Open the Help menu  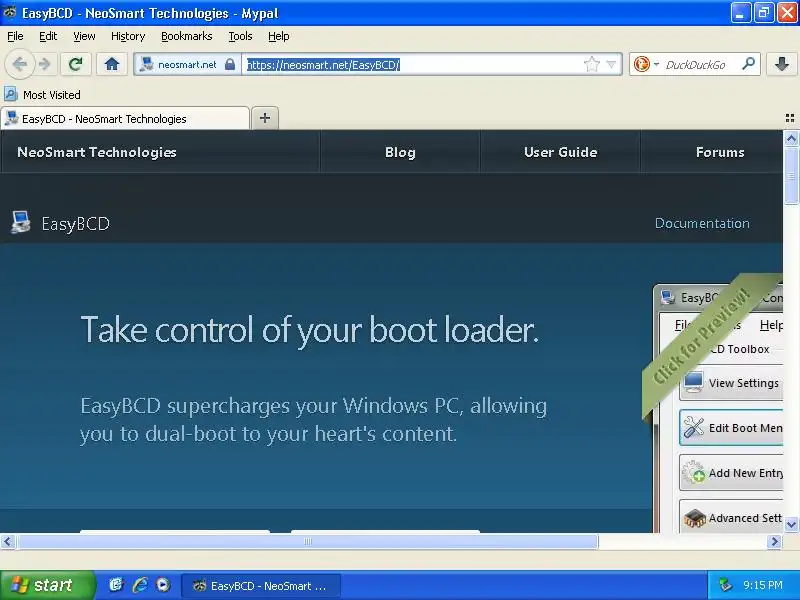[x=279, y=36]
